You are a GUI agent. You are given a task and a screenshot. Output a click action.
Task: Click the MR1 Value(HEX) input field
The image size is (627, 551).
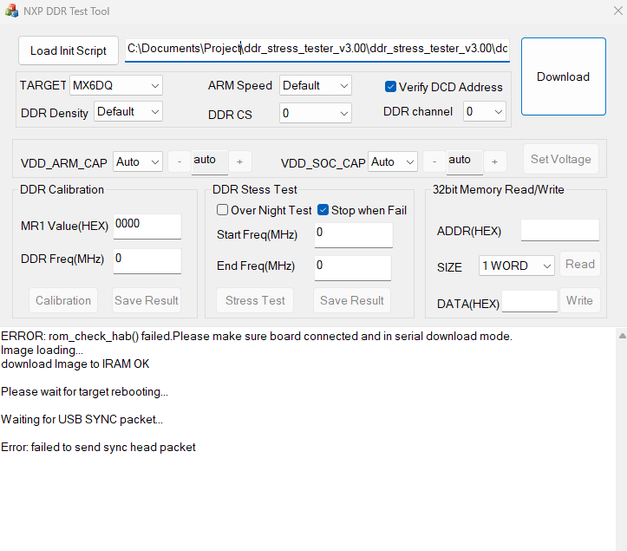click(147, 227)
